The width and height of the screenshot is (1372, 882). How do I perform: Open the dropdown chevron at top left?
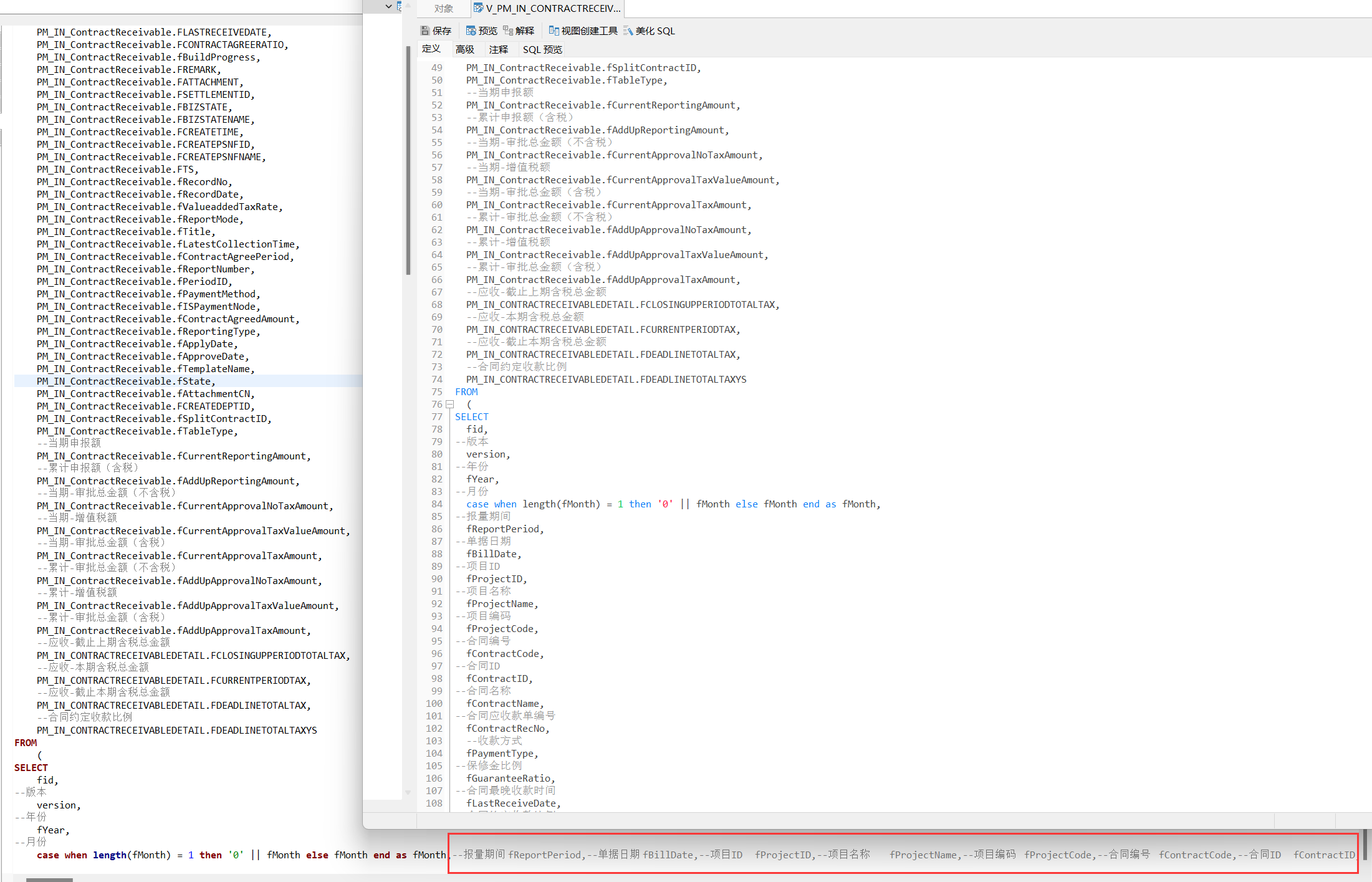pyautogui.click(x=388, y=6)
